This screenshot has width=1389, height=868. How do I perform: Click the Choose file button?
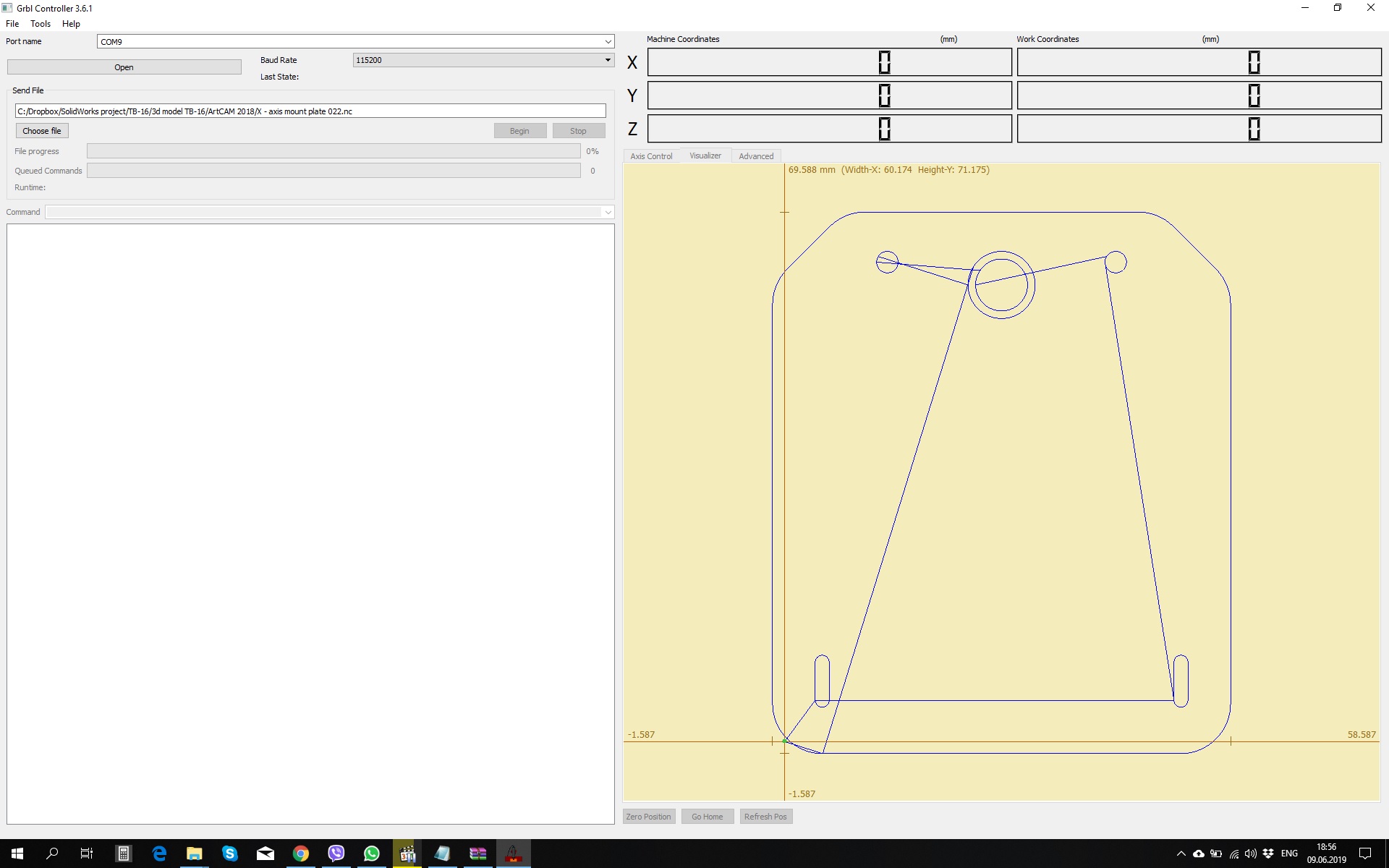[42, 131]
